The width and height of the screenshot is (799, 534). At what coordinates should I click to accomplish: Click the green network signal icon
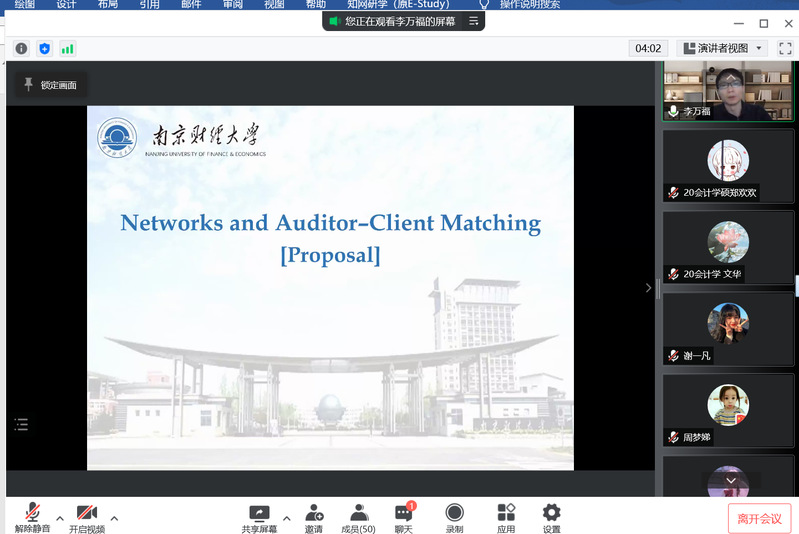coord(67,48)
